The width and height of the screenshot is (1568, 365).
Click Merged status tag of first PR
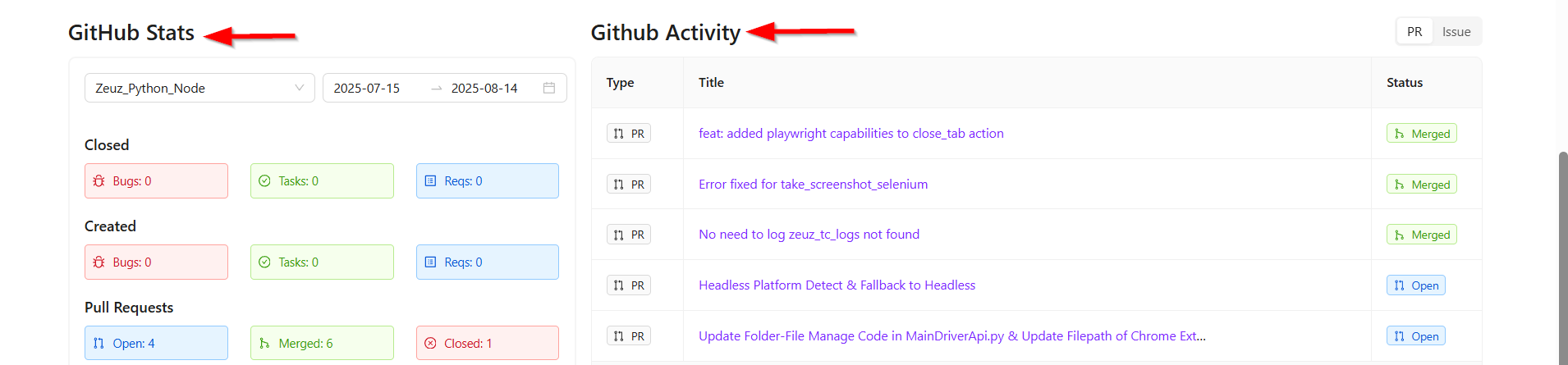[x=1422, y=134]
